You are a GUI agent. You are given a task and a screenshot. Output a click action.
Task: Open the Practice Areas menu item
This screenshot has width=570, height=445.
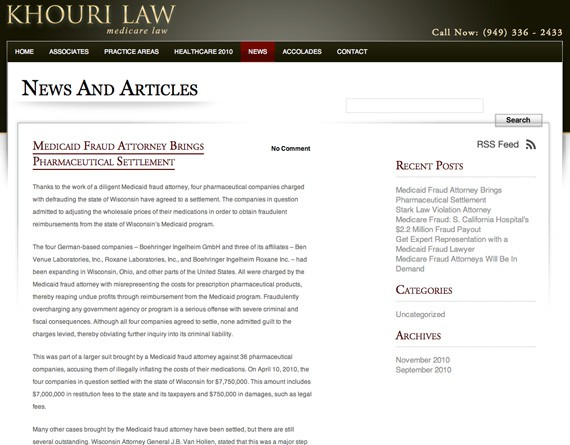click(x=131, y=52)
